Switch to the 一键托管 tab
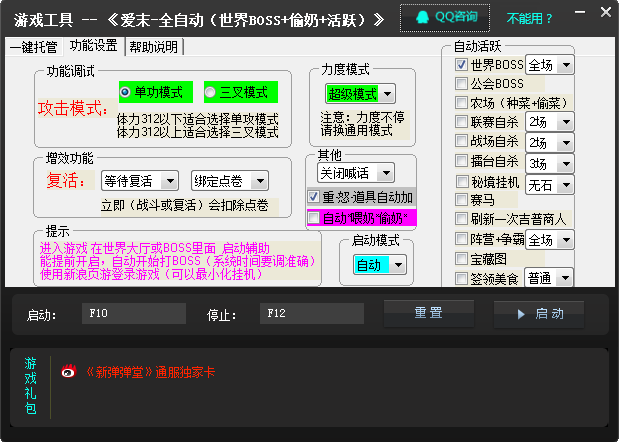 click(x=35, y=47)
